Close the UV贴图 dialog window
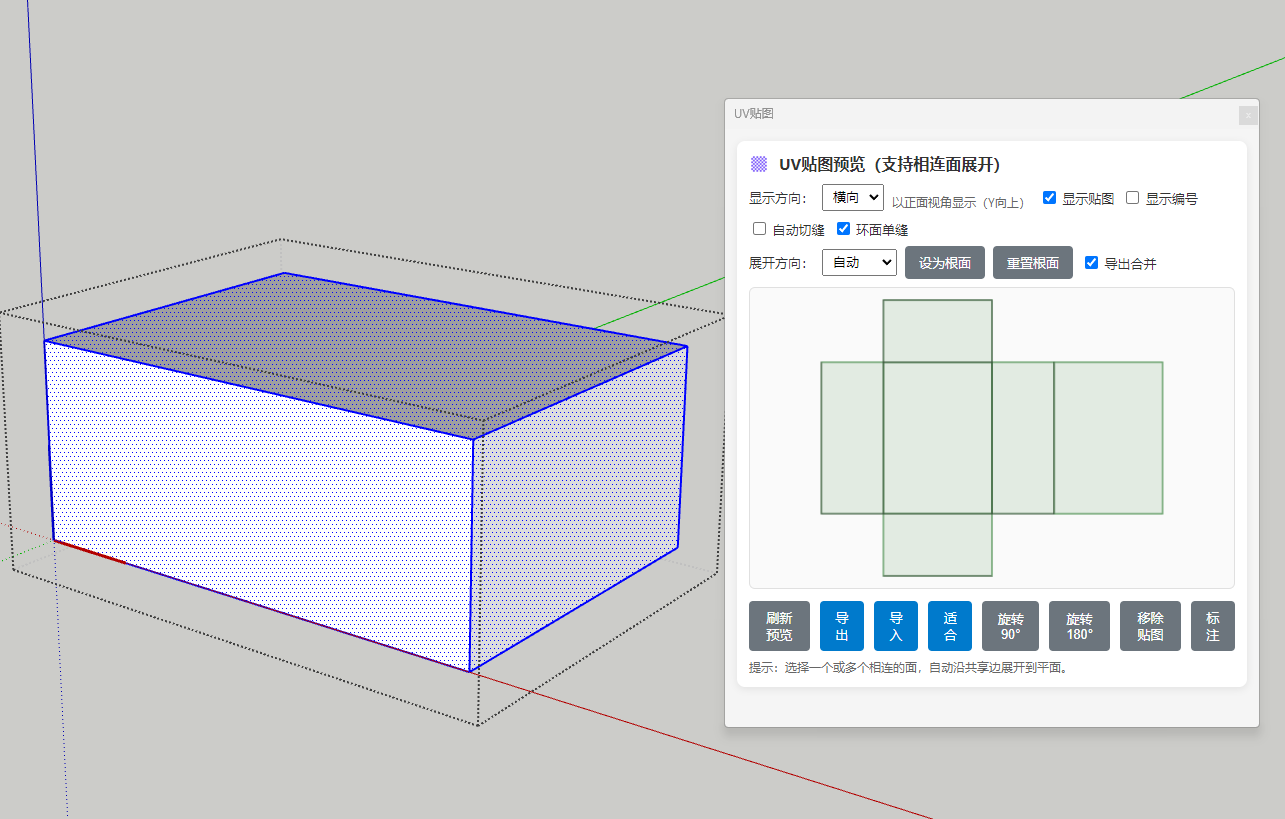The width and height of the screenshot is (1285, 819). pos(1247,115)
